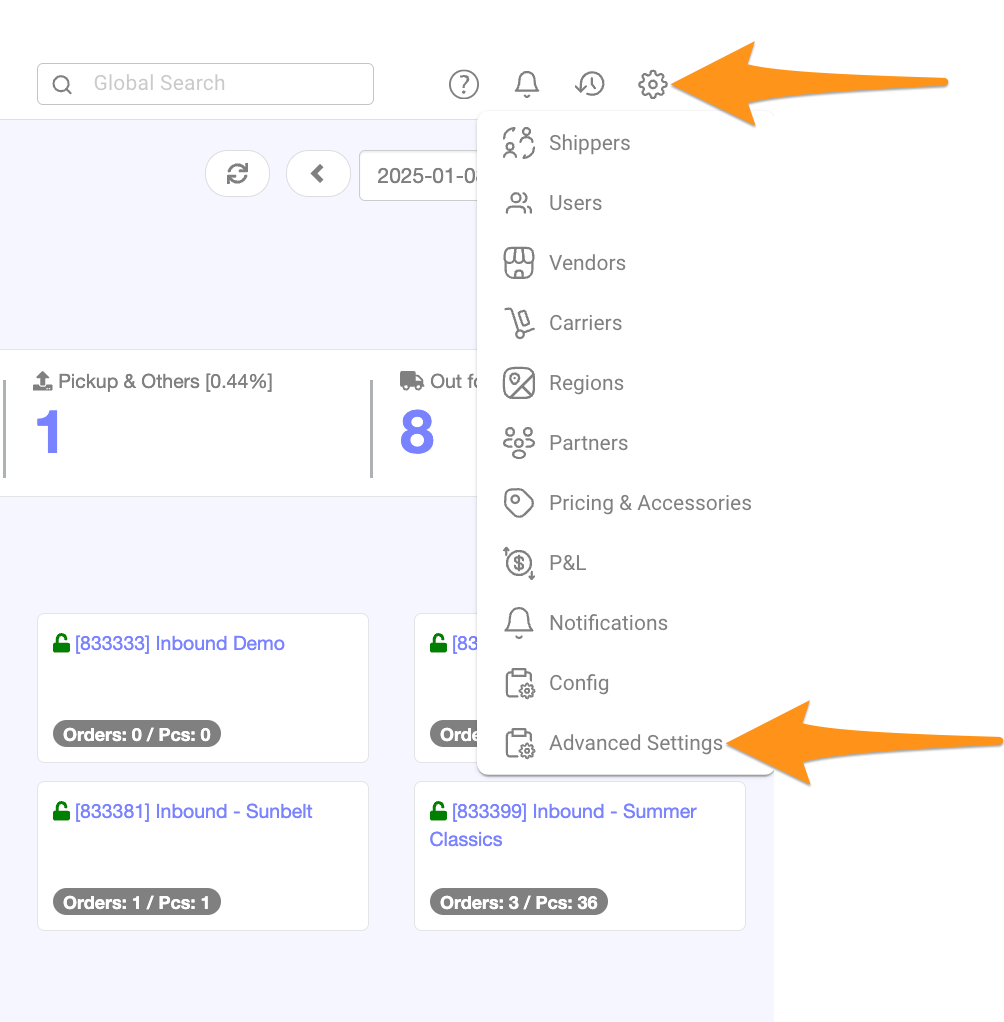Click the Regions map icon

pos(519,383)
